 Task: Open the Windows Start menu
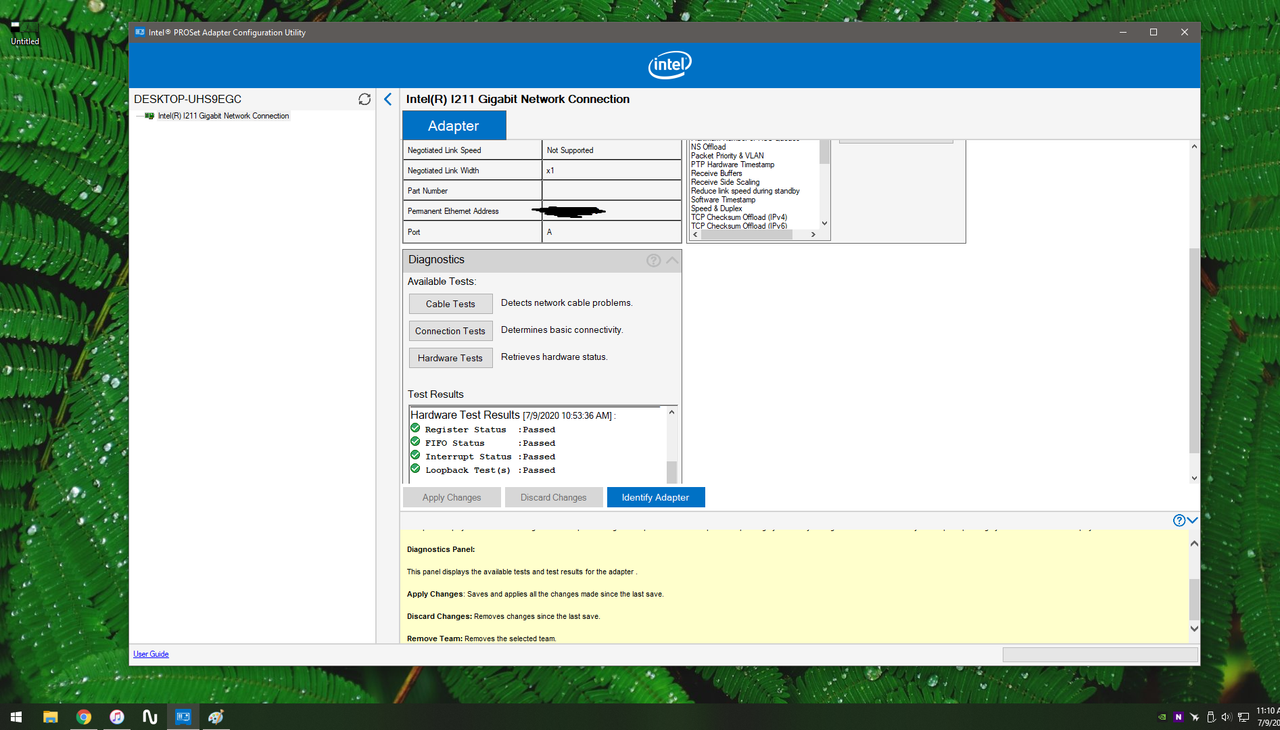(x=16, y=717)
